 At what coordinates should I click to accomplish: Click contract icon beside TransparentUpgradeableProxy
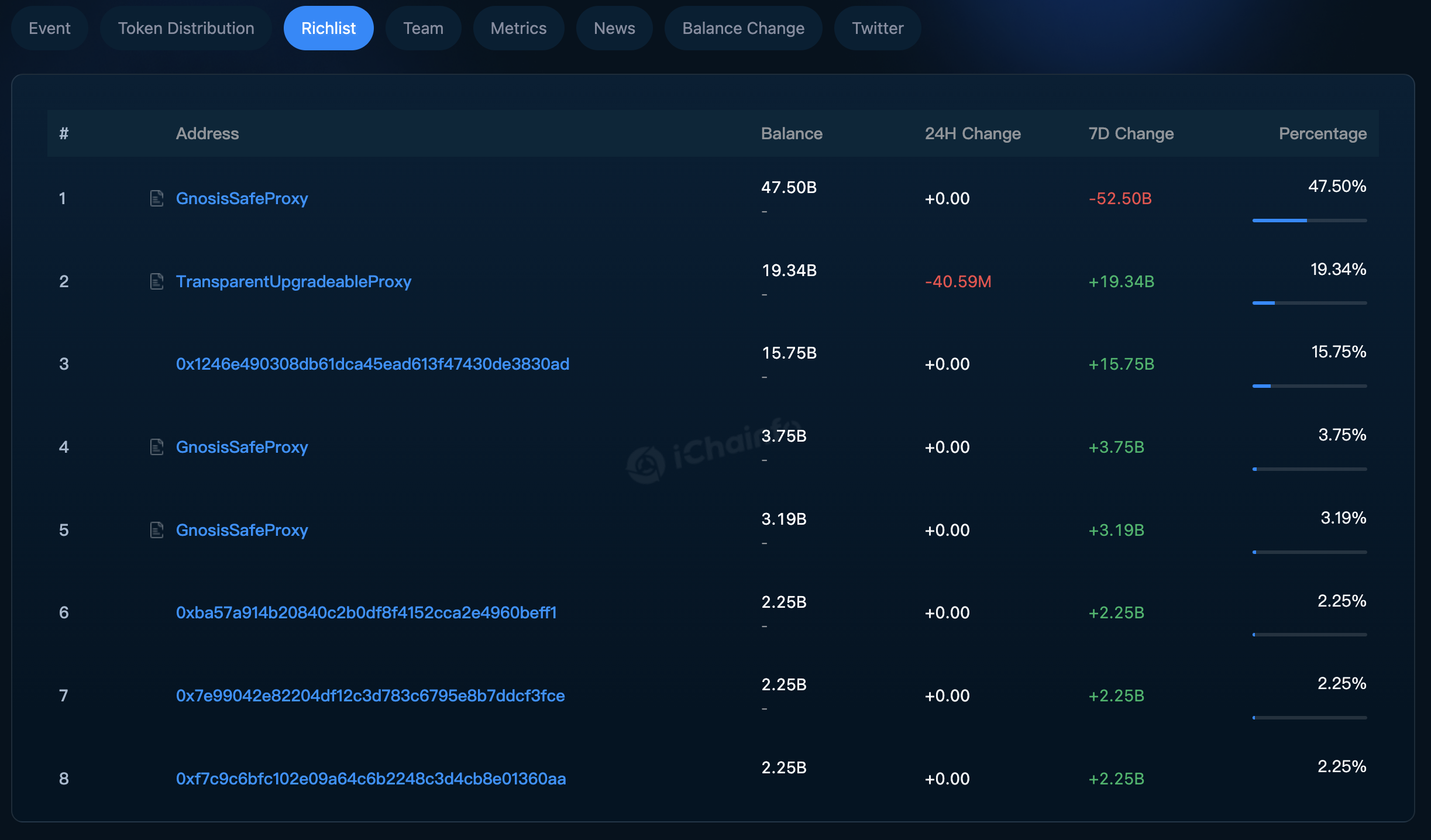[156, 281]
